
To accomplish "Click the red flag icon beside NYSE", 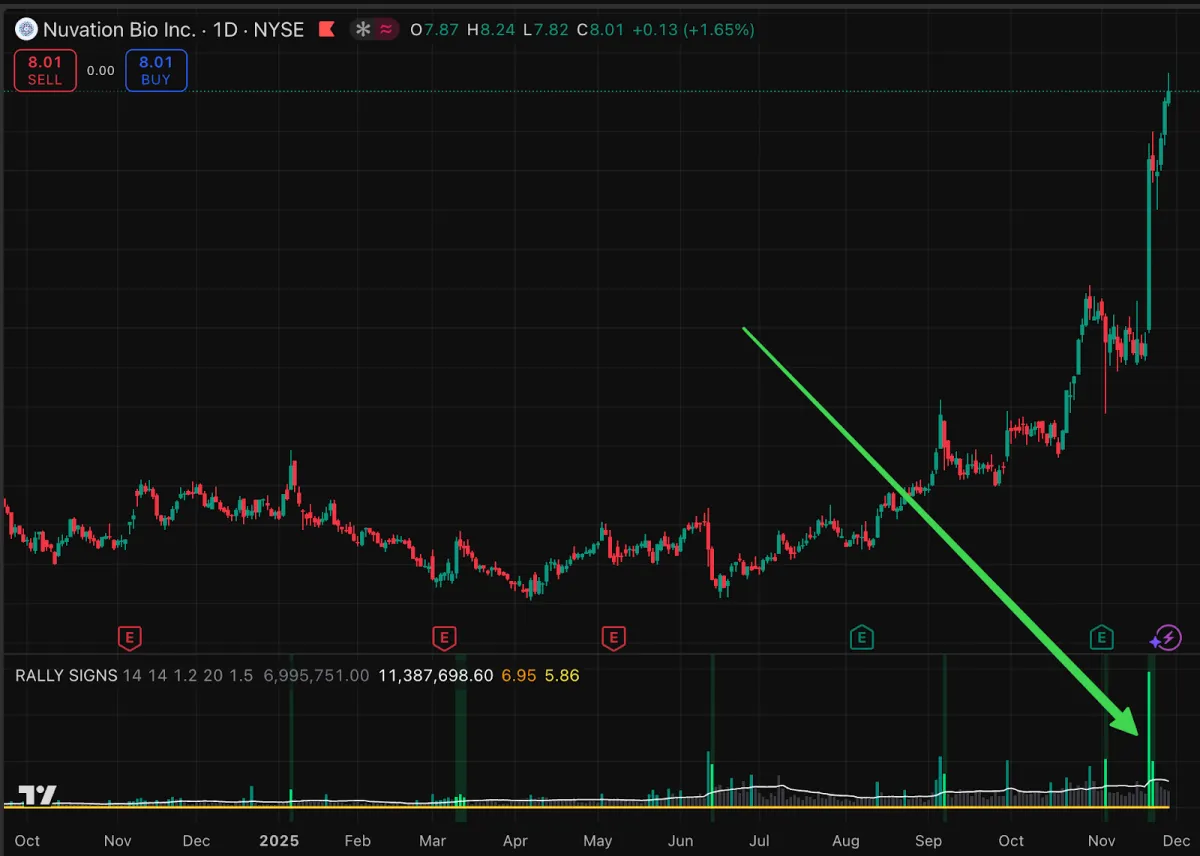I will click(x=326, y=29).
